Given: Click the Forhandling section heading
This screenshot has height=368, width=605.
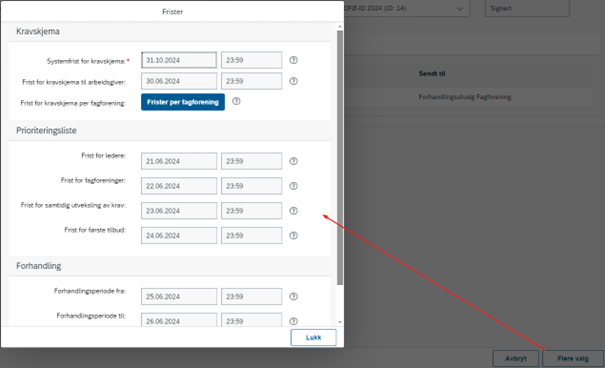Looking at the screenshot, I should click(x=39, y=266).
